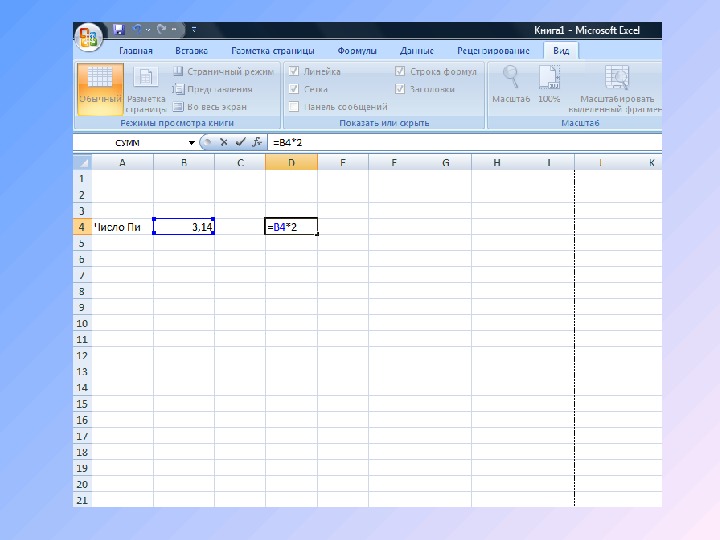Cancel formula entry with X icon
The height and width of the screenshot is (540, 720).
point(224,142)
